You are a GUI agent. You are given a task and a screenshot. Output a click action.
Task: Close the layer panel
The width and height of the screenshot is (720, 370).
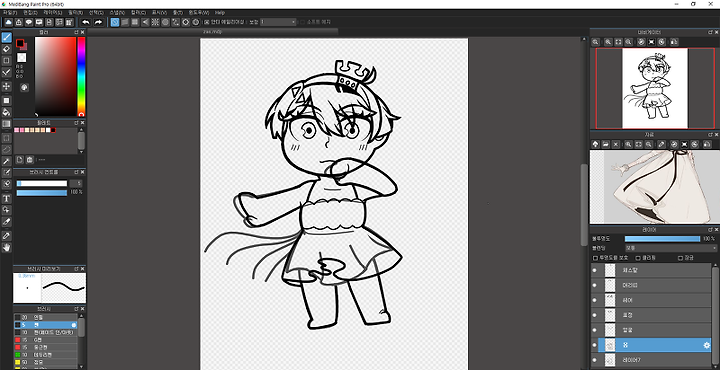tap(716, 229)
